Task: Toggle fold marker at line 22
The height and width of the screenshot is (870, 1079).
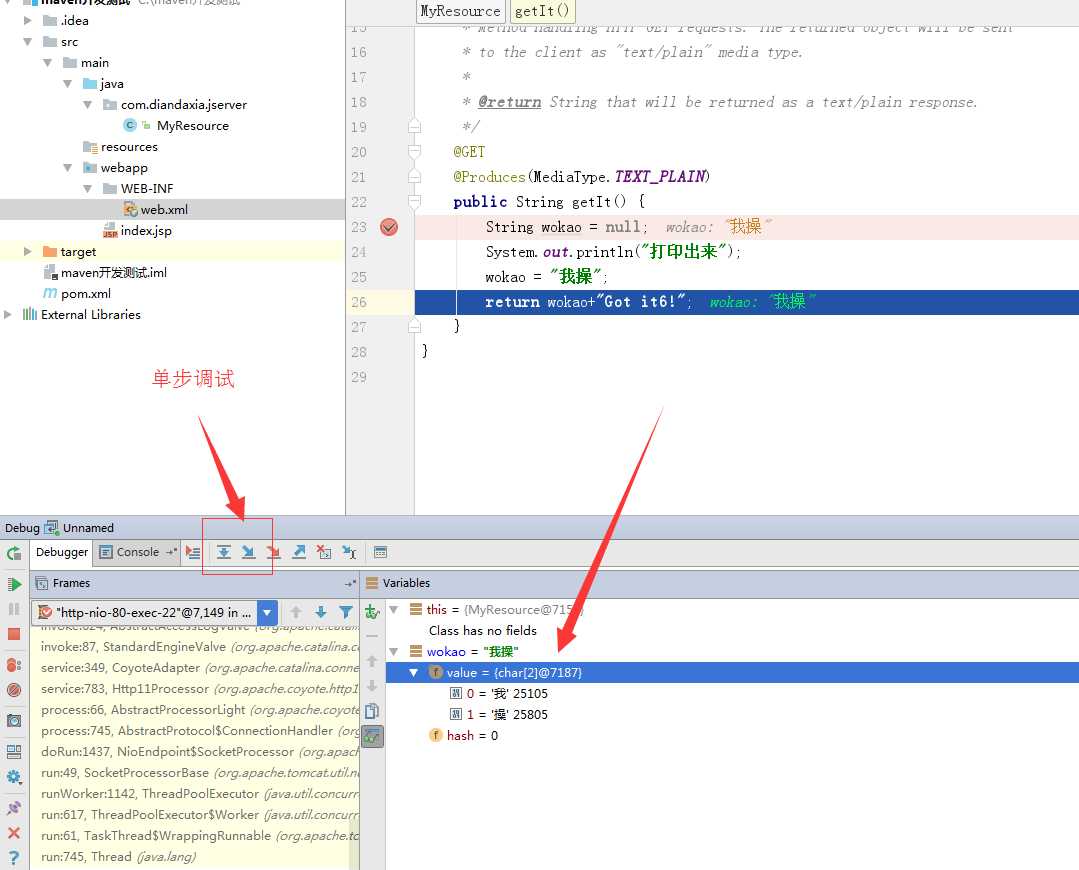Action: (x=414, y=202)
